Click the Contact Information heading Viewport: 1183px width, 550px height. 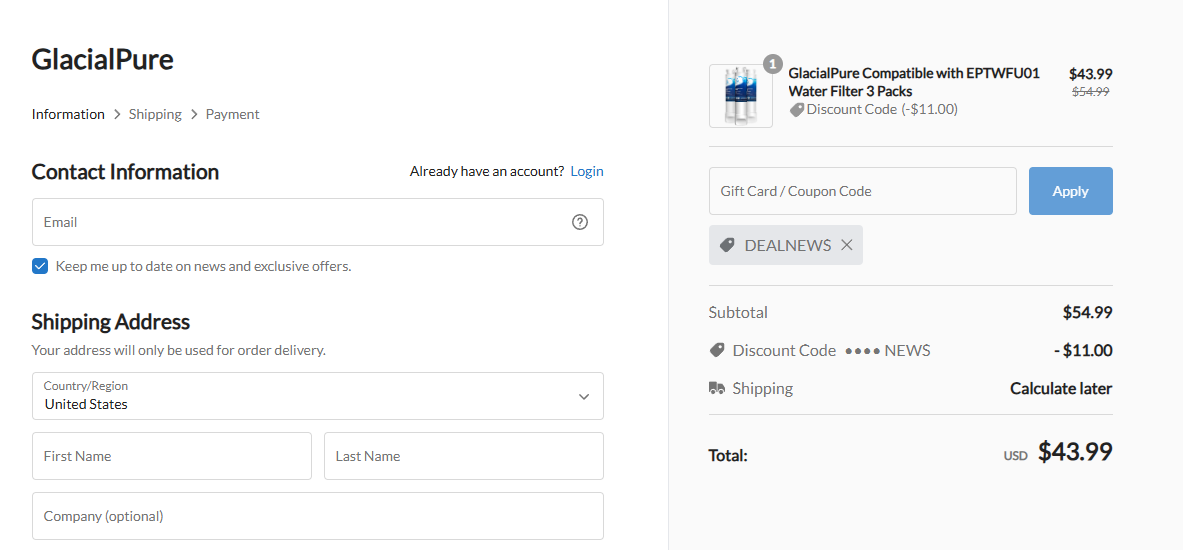coord(125,172)
